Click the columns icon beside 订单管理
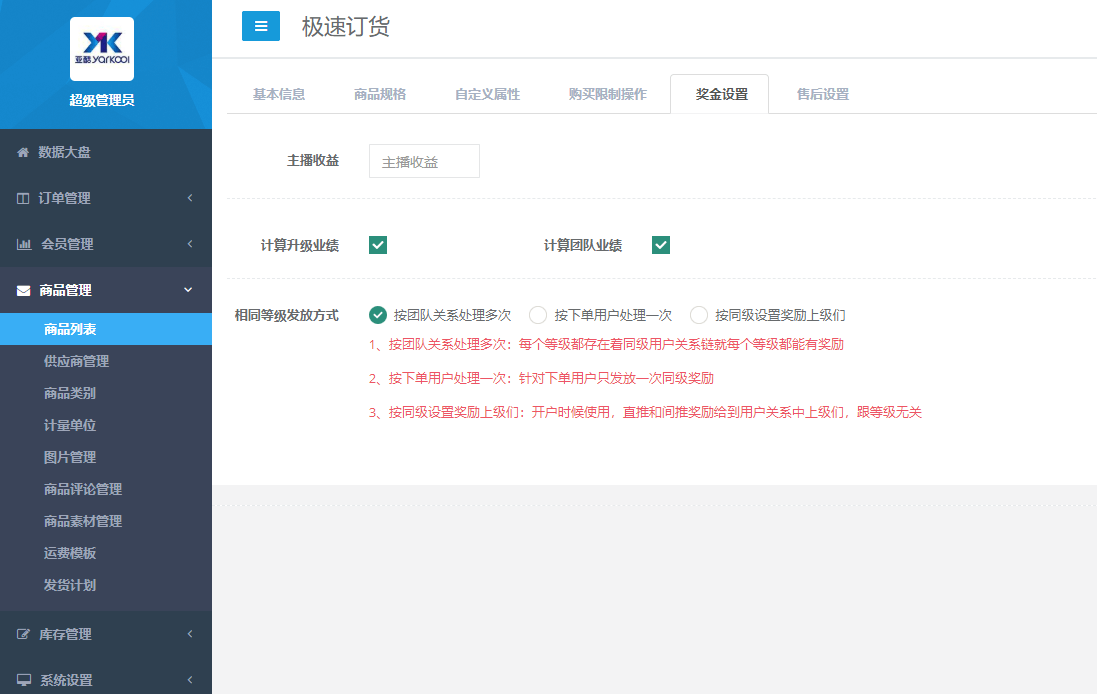 coord(23,198)
